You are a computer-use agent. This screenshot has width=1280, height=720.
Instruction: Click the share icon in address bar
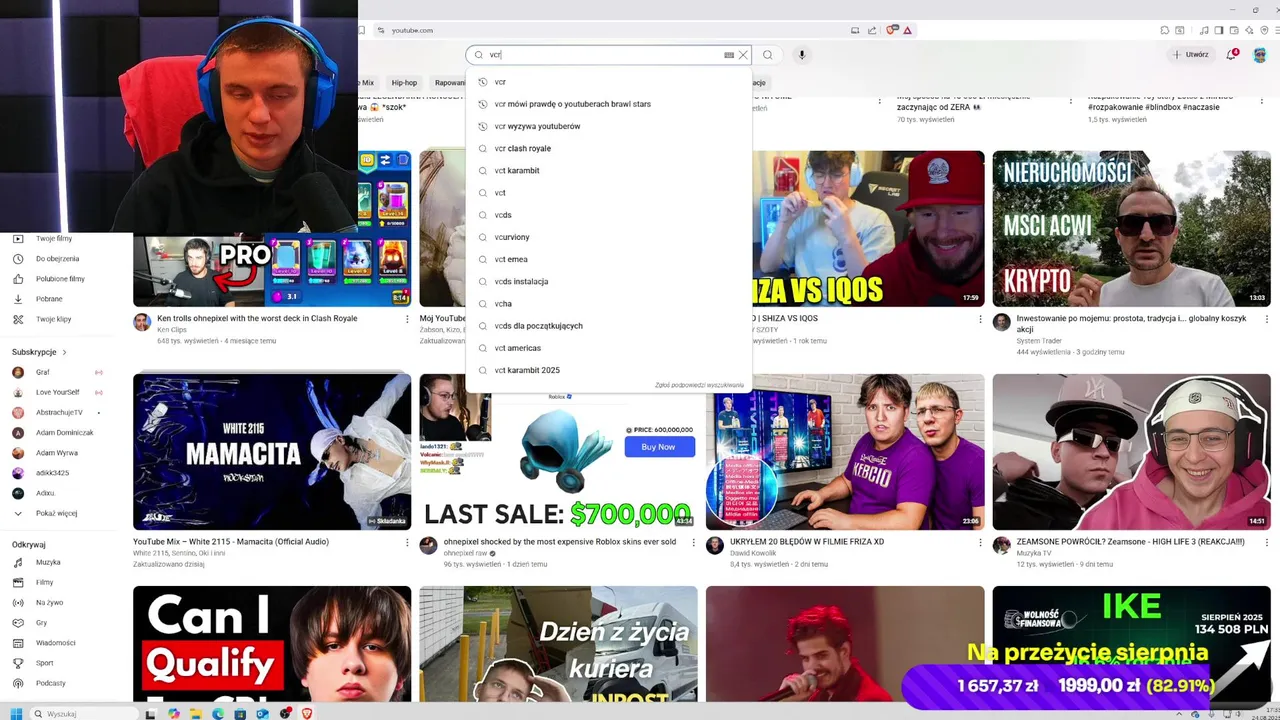pyautogui.click(x=871, y=30)
